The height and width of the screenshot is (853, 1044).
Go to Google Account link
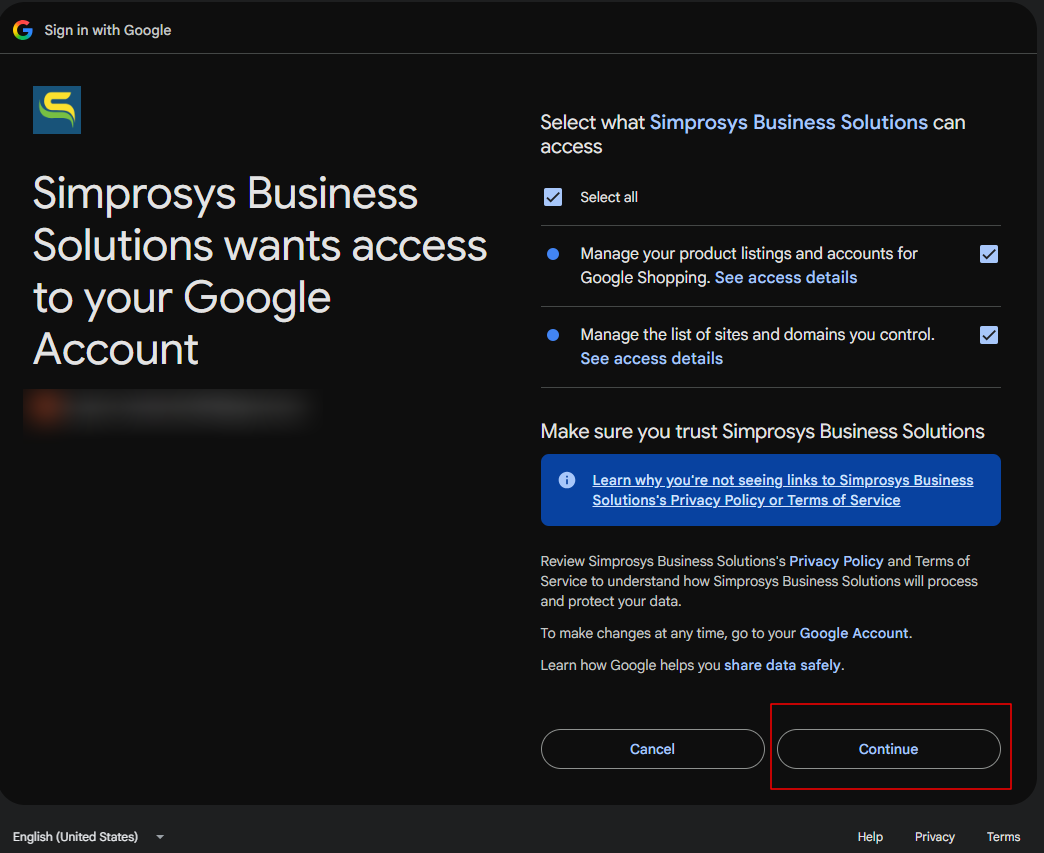pos(854,633)
